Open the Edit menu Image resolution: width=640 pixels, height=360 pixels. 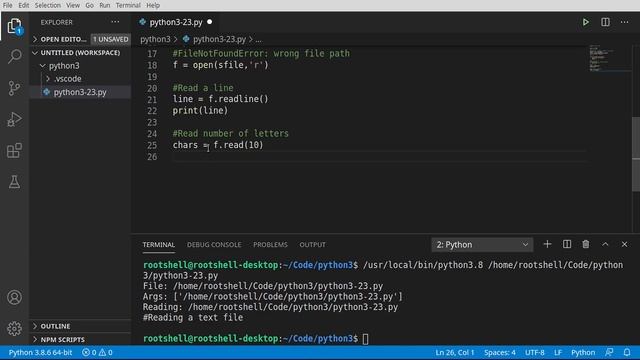tap(24, 5)
